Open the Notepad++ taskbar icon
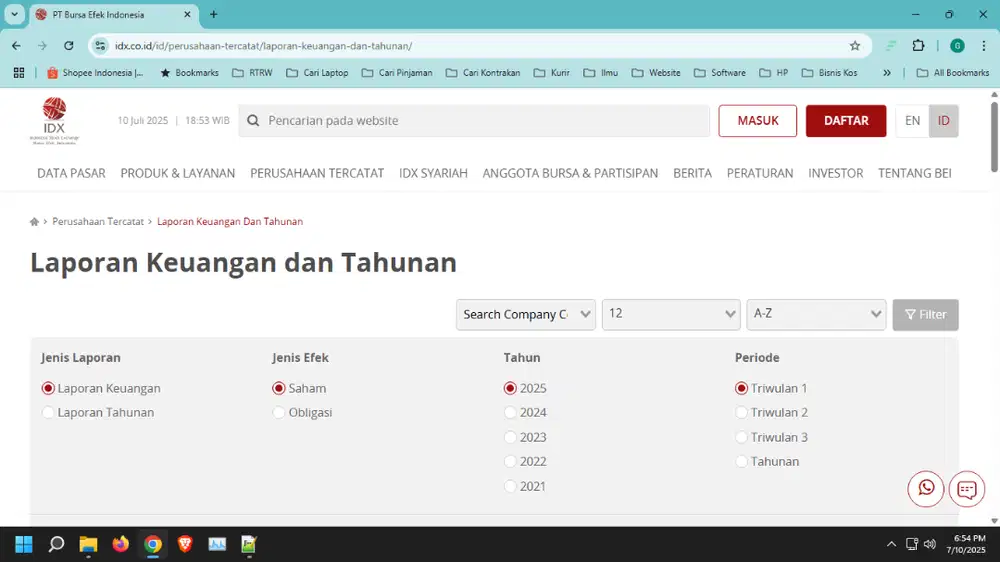This screenshot has height=562, width=1000. 249,544
